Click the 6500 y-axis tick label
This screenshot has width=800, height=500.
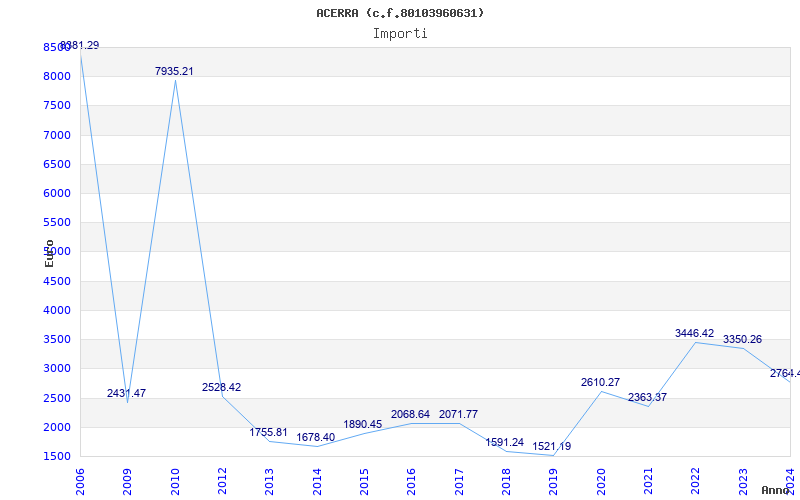[57, 164]
